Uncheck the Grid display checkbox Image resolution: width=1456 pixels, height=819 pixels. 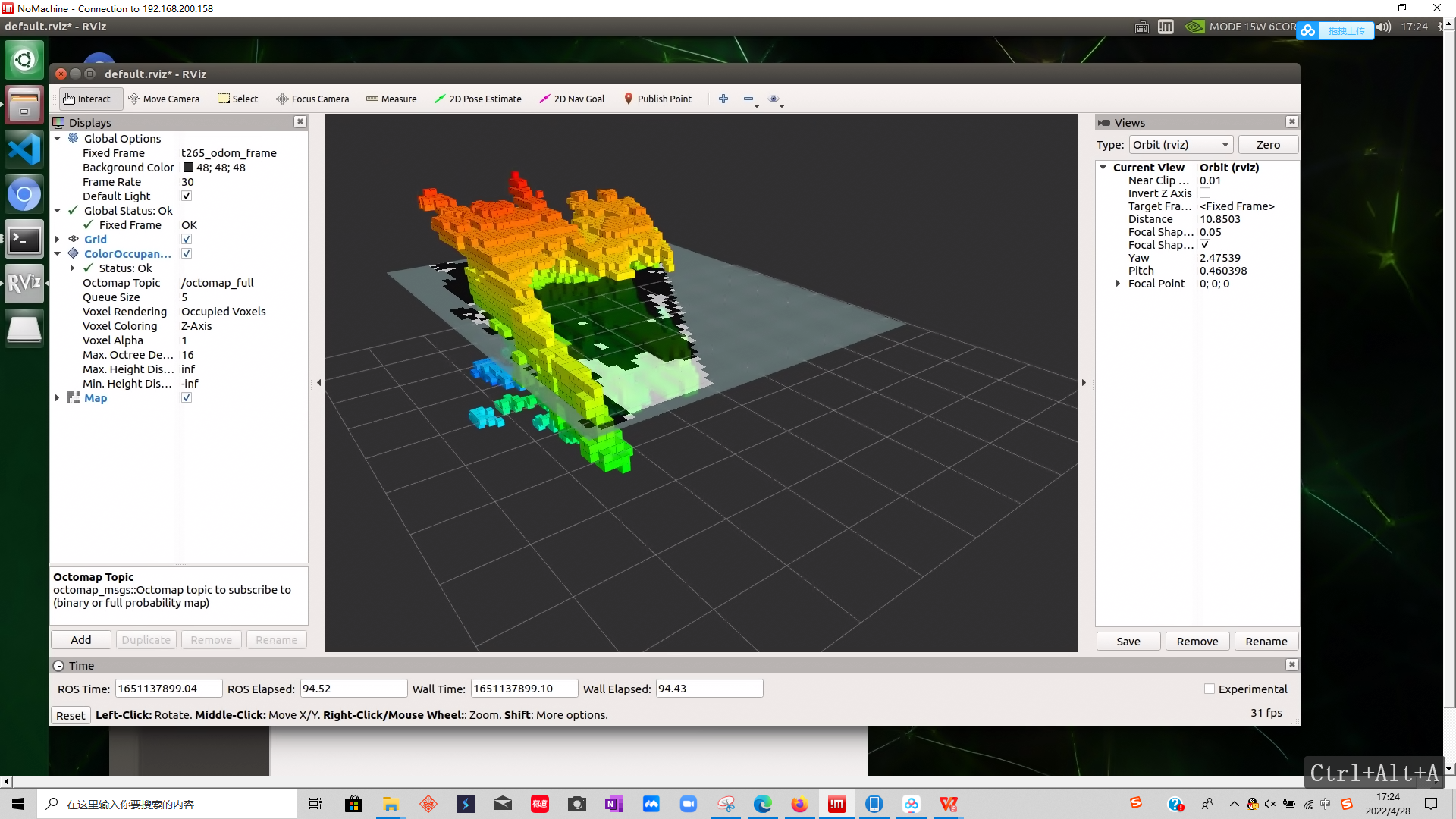pyautogui.click(x=187, y=239)
